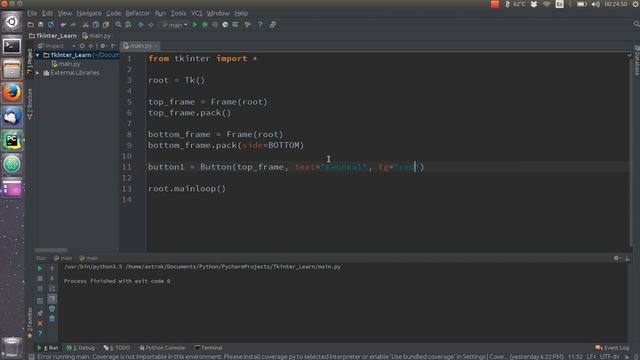
Task: Click the Paste toolbar icon
Action: (106, 24)
